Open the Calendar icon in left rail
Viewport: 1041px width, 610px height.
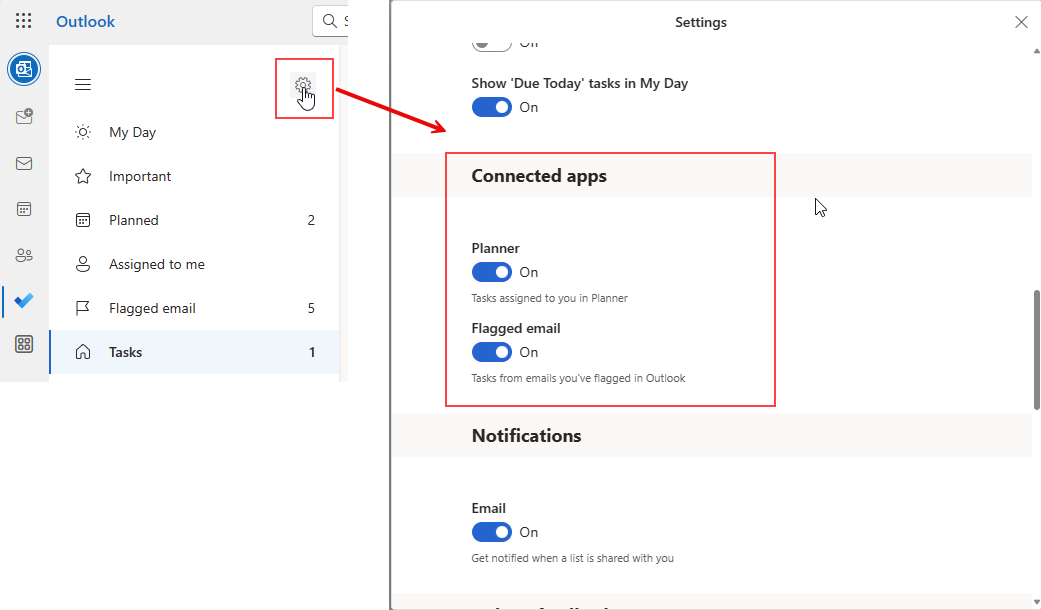[x=23, y=208]
